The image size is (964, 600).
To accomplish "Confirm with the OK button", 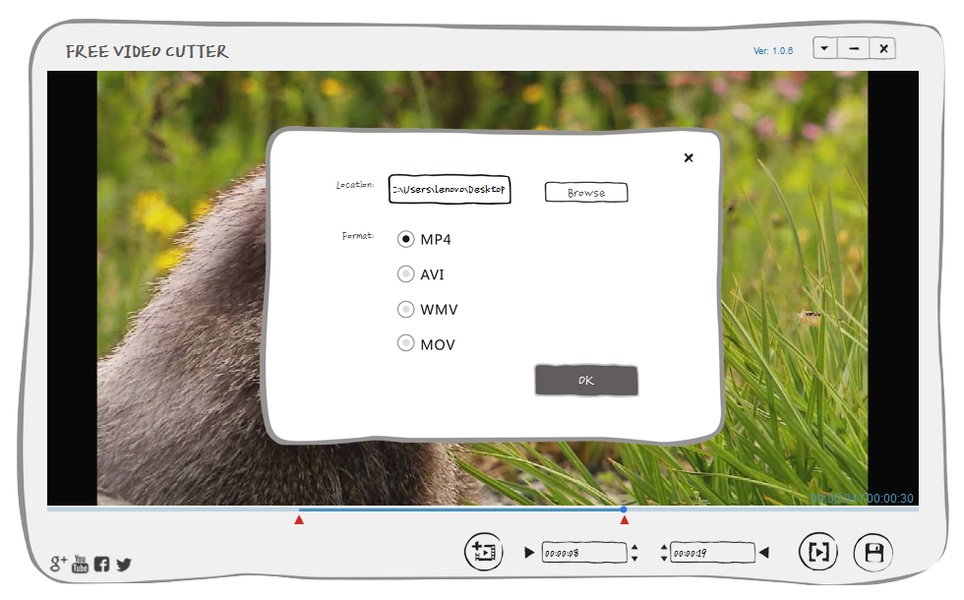I will (x=586, y=380).
